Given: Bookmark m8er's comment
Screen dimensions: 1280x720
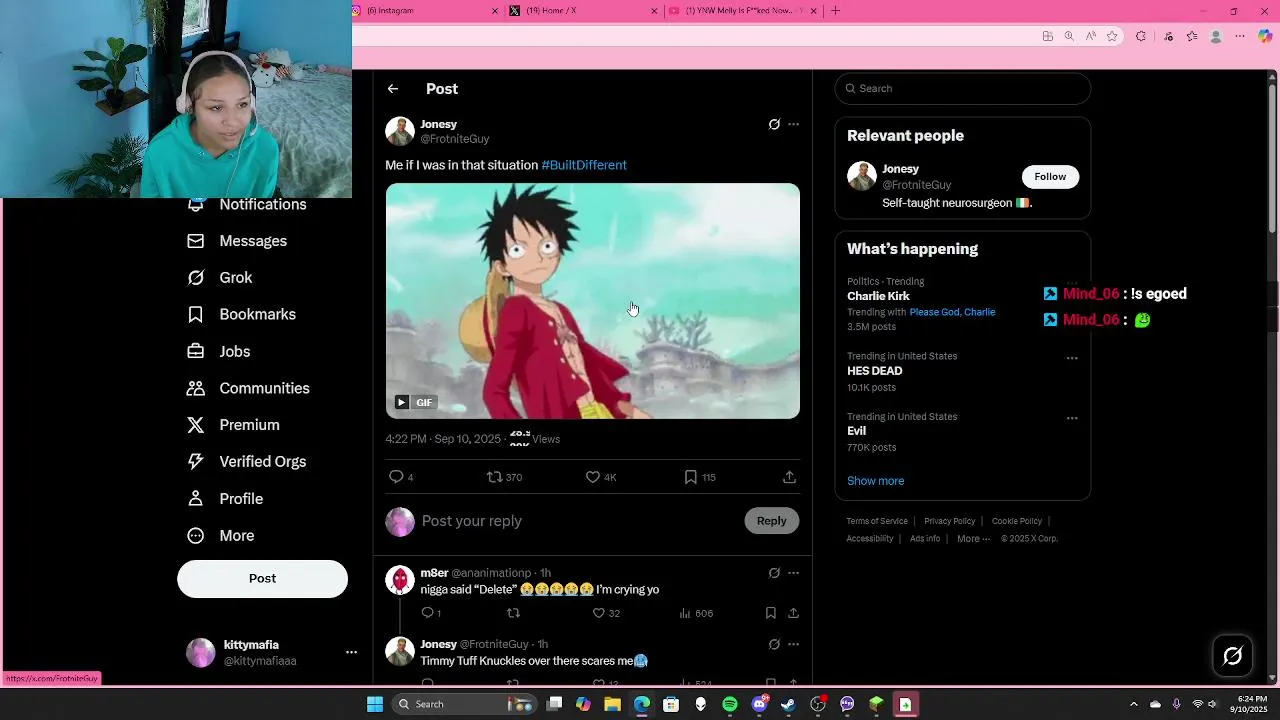Looking at the screenshot, I should (x=770, y=613).
